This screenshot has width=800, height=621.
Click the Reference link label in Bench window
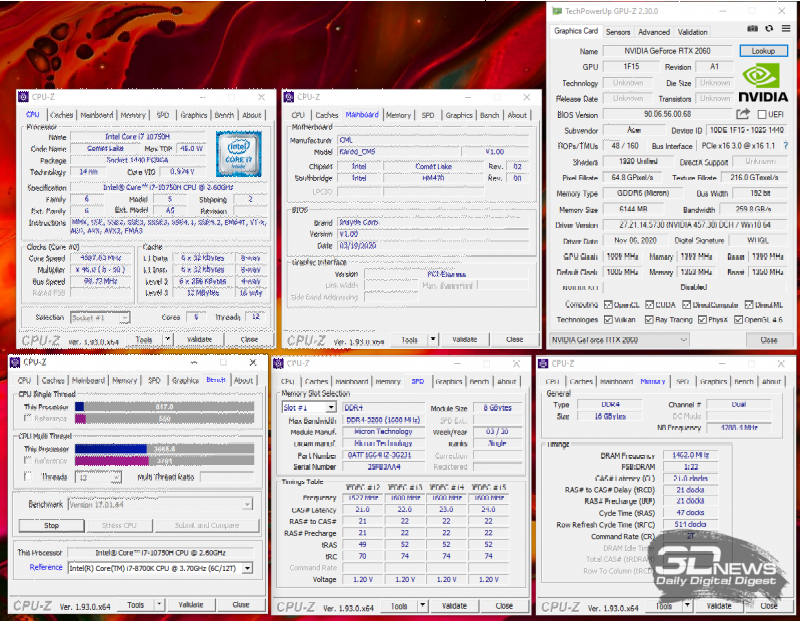pyautogui.click(x=46, y=567)
